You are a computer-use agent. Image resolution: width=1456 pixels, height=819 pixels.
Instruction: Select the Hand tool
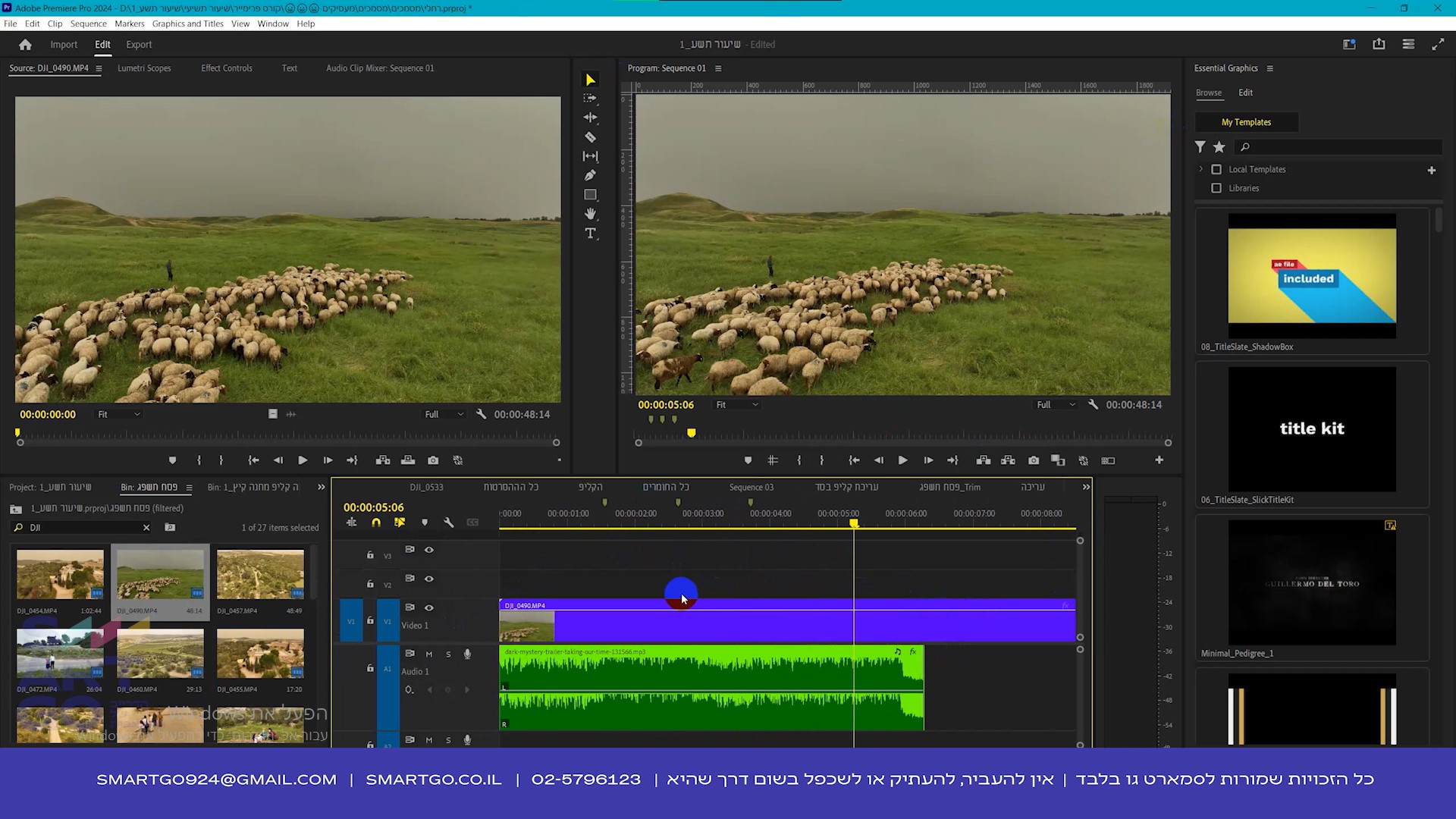coord(590,215)
